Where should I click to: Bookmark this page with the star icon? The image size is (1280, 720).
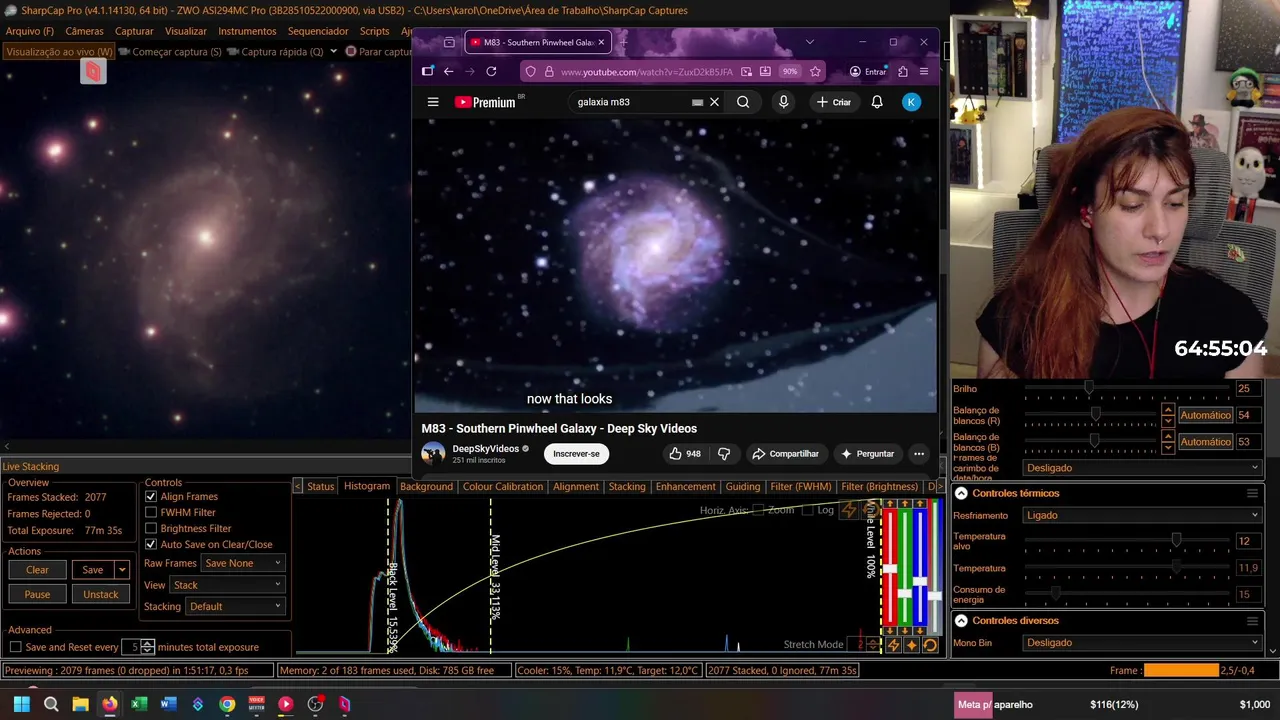click(x=815, y=71)
